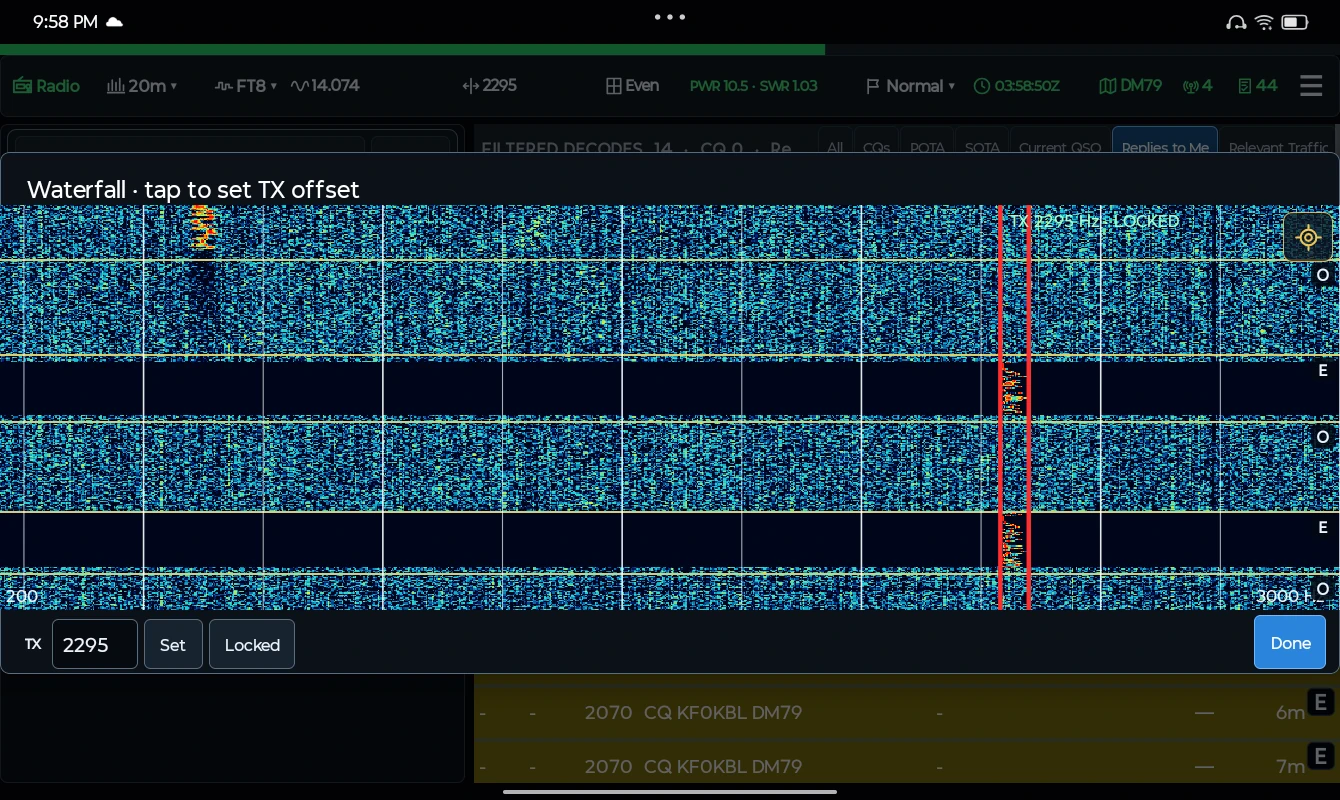Image resolution: width=1340 pixels, height=800 pixels.
Task: Tap the antenna count 4 indicator
Action: tap(1197, 86)
